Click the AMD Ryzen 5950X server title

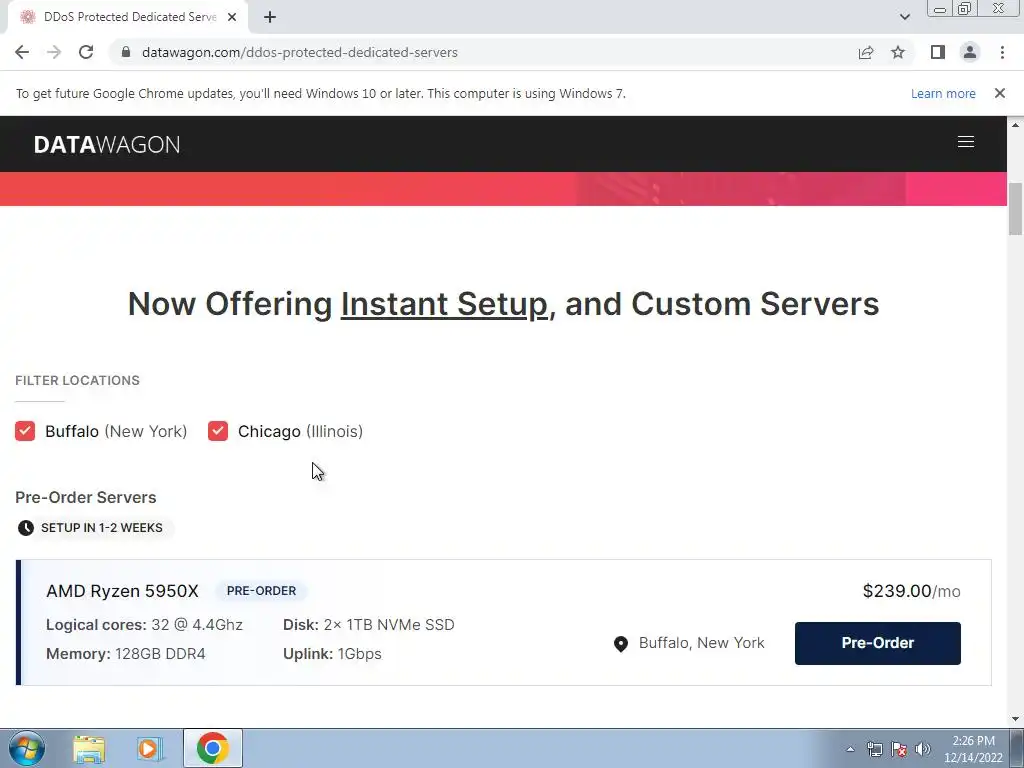pos(122,591)
